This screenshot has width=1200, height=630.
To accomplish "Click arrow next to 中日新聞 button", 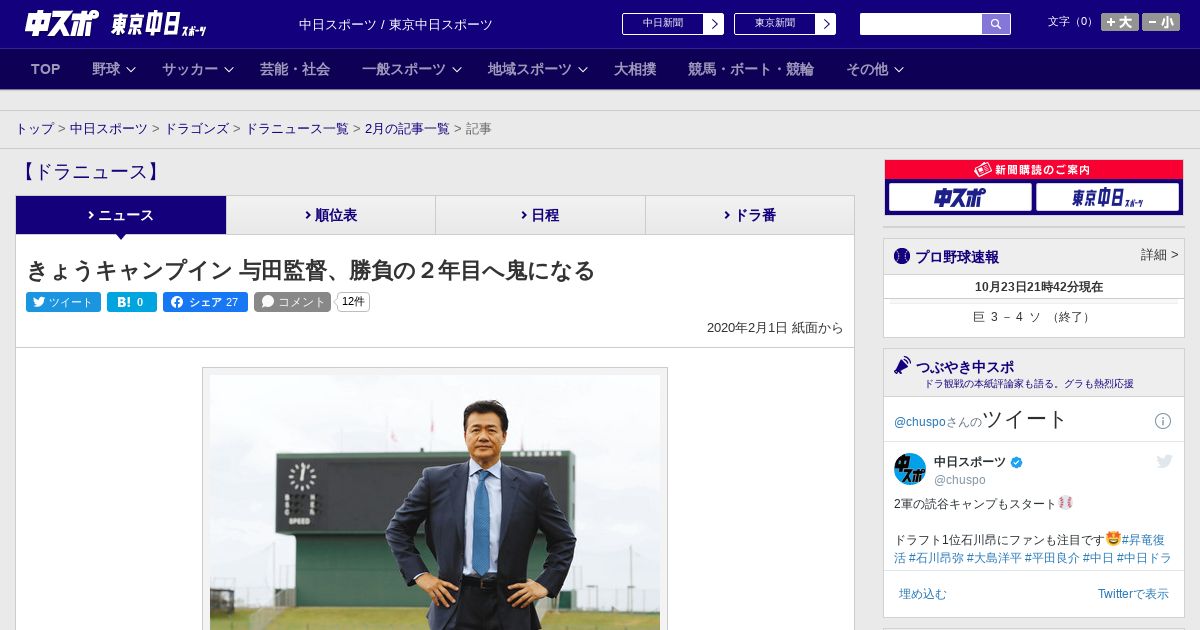I will tap(714, 24).
